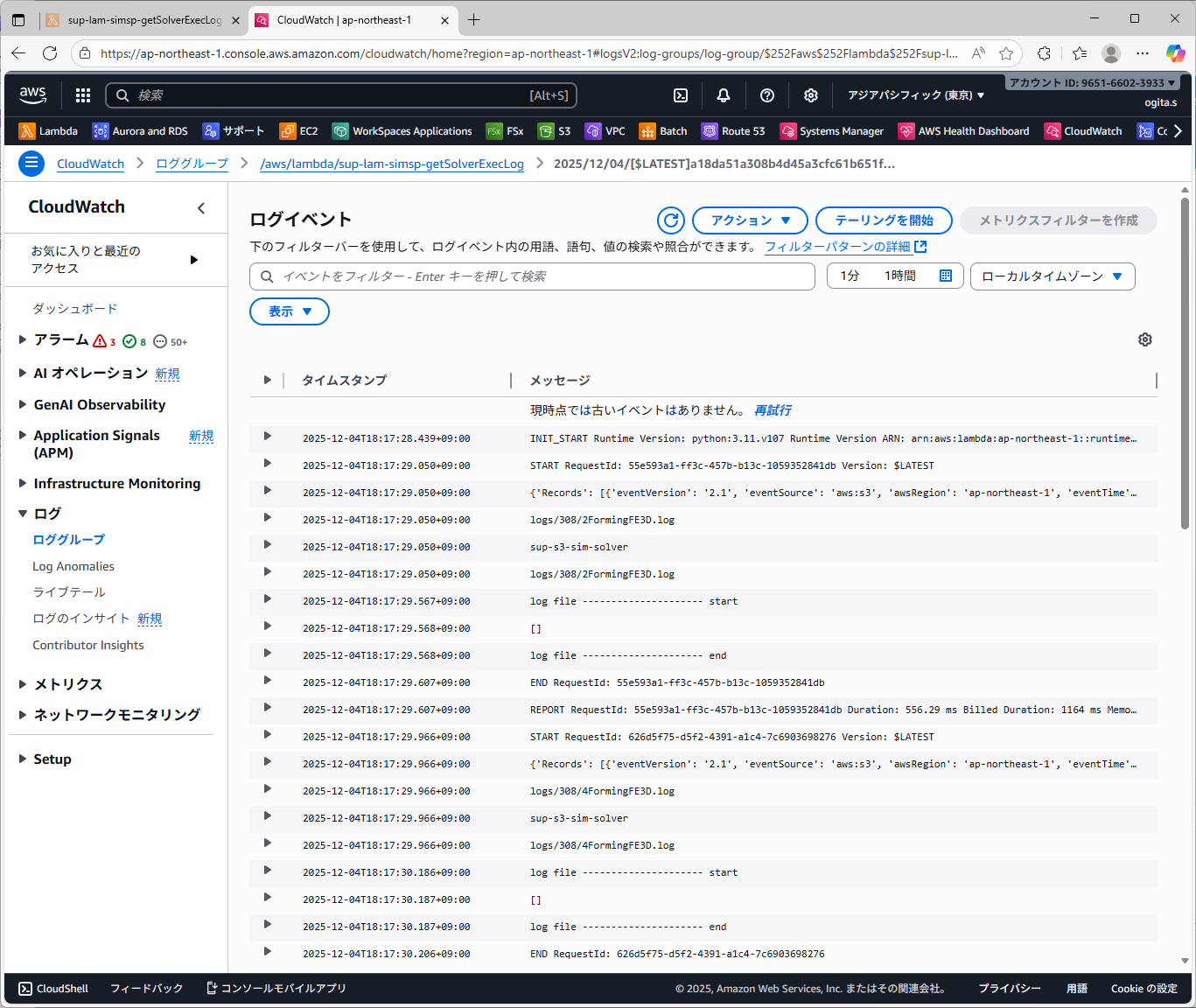Open AWS services grid menu
This screenshot has height=1008, width=1196.
pos(83,95)
